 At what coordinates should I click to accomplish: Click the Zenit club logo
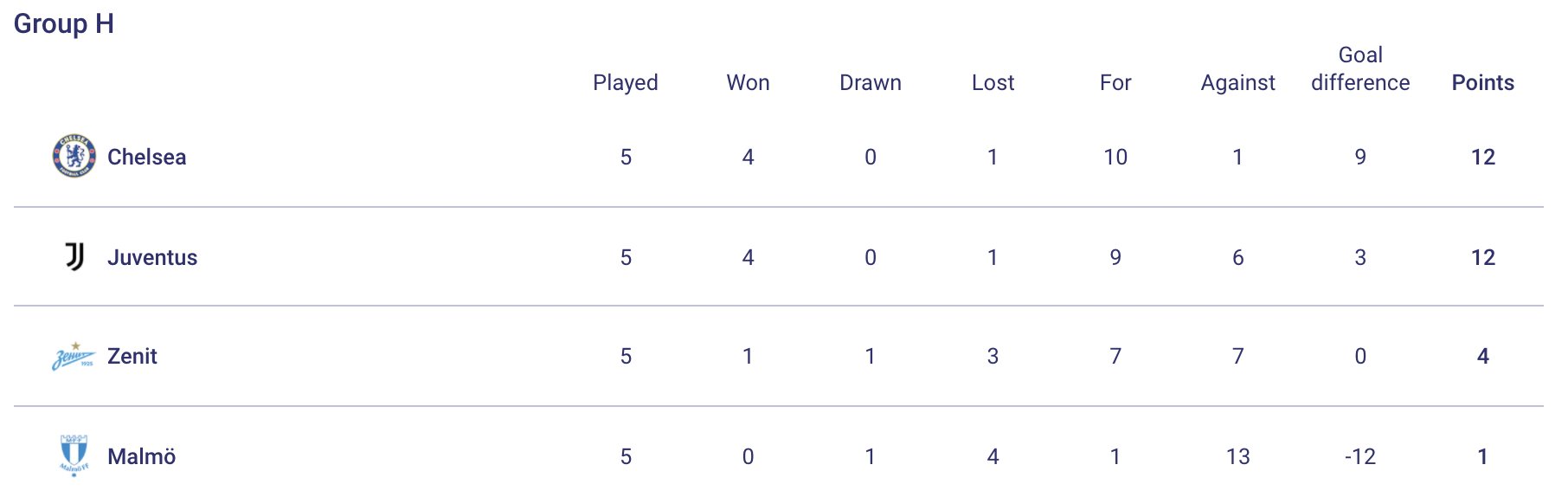(x=74, y=356)
